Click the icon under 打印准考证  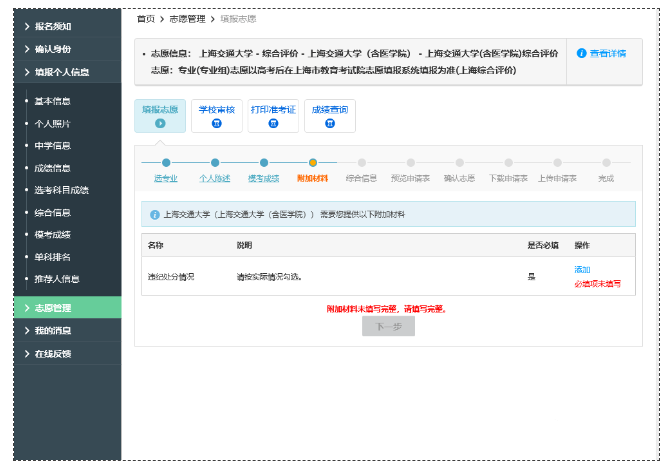pos(273,123)
